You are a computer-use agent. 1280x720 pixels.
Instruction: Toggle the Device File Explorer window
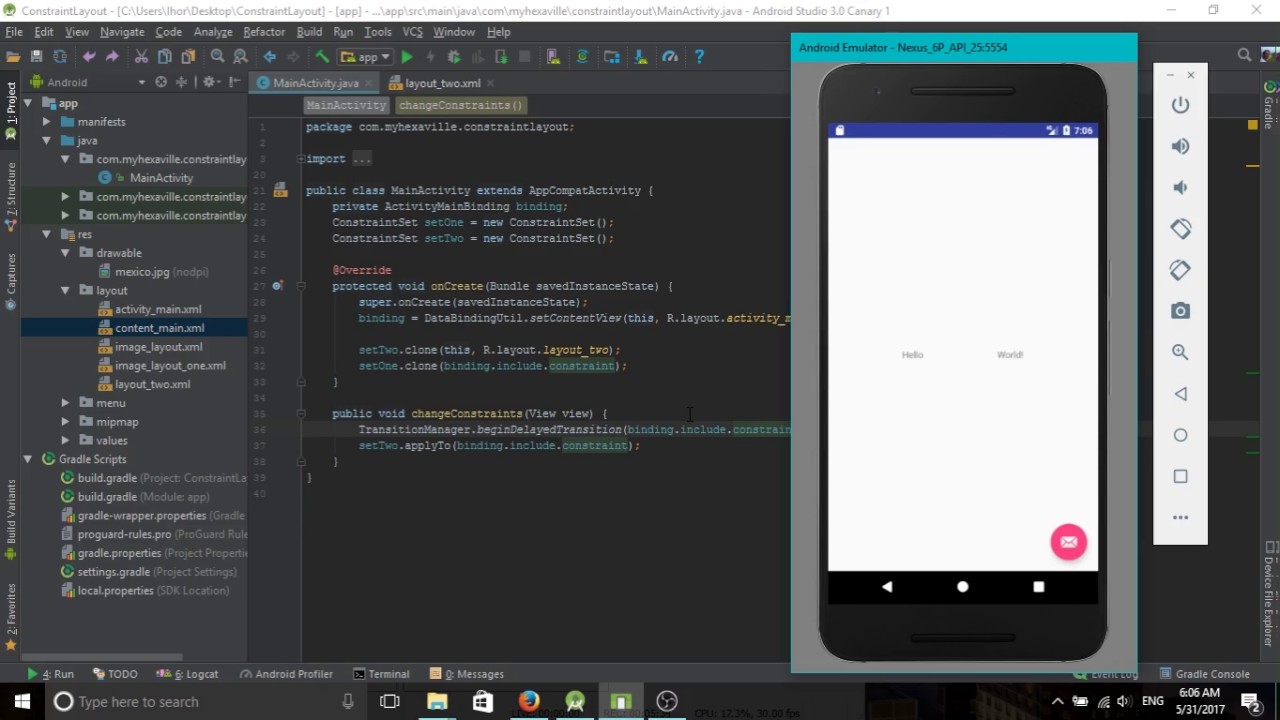coord(1270,594)
